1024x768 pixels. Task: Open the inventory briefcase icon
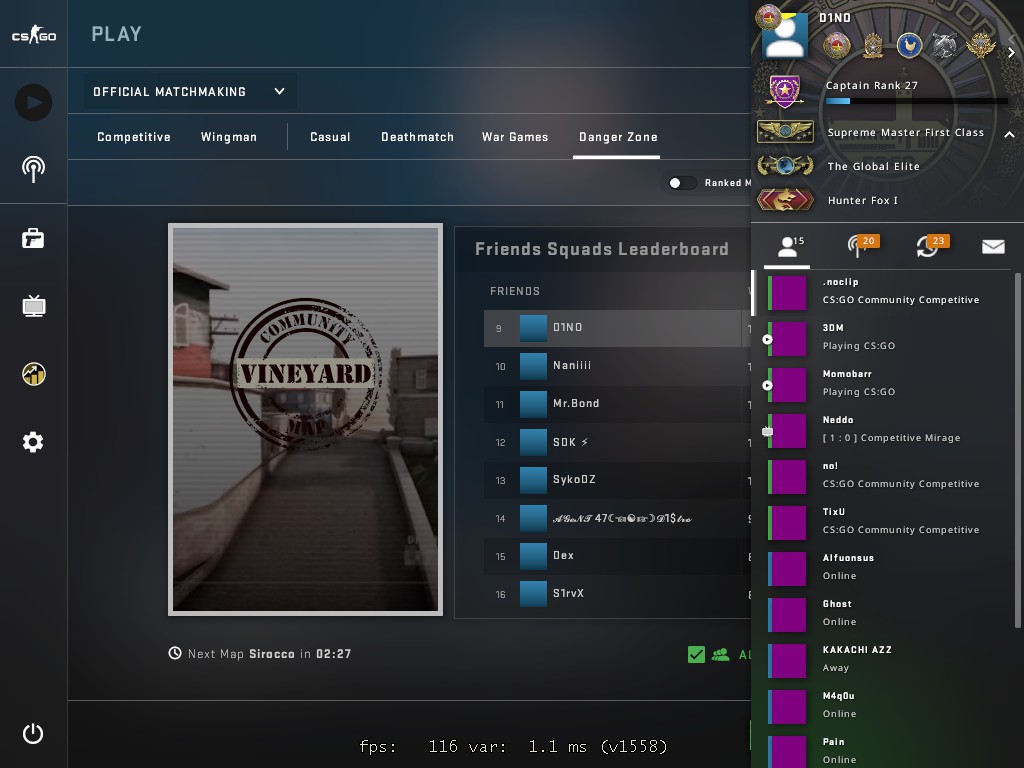point(33,238)
